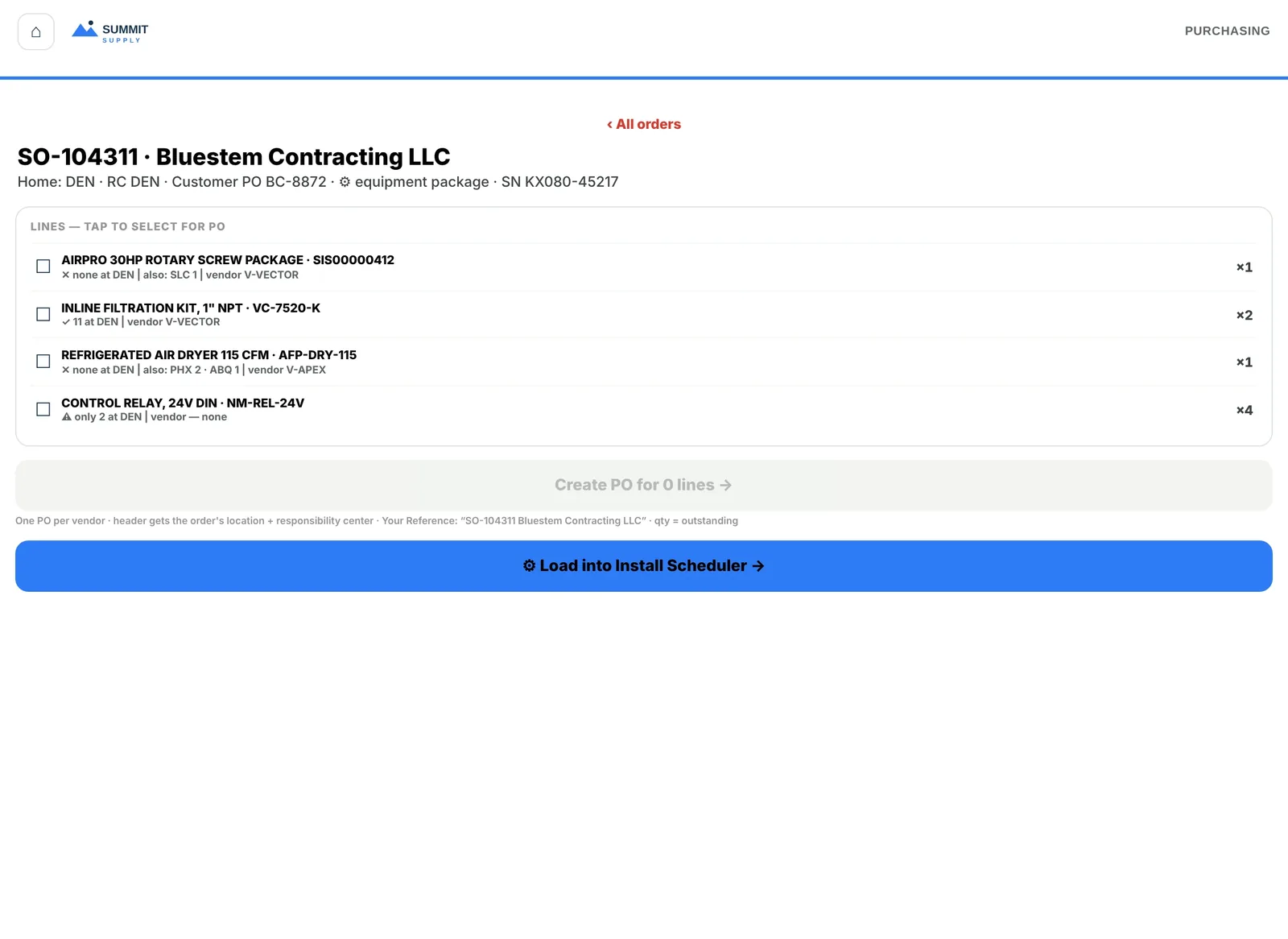Click REFRIGERATED AIR DRYER 115 CFM title
Image resolution: width=1288 pixels, height=939 pixels.
pos(209,355)
